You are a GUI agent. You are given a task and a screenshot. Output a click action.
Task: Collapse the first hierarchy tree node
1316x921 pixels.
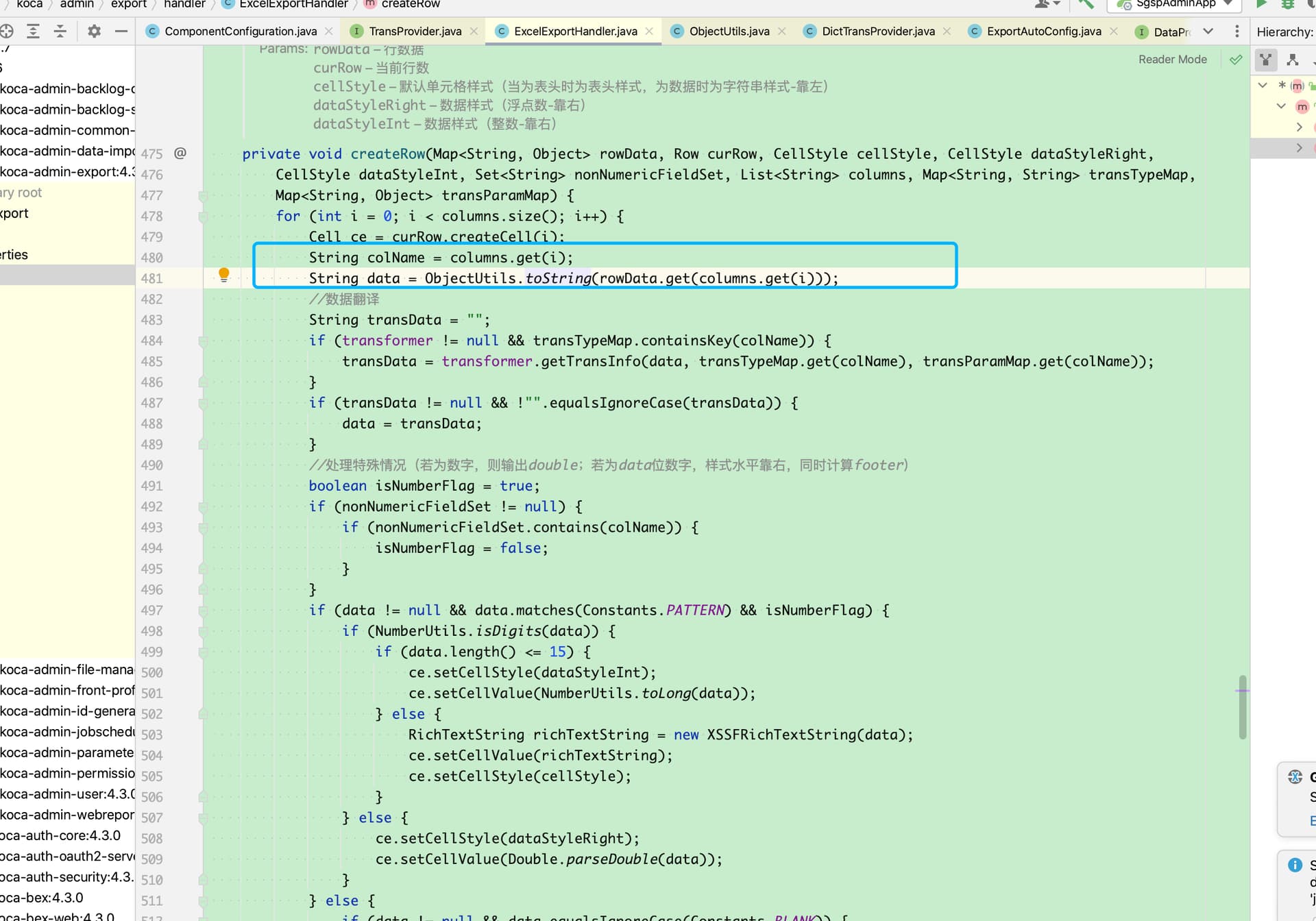(1263, 86)
